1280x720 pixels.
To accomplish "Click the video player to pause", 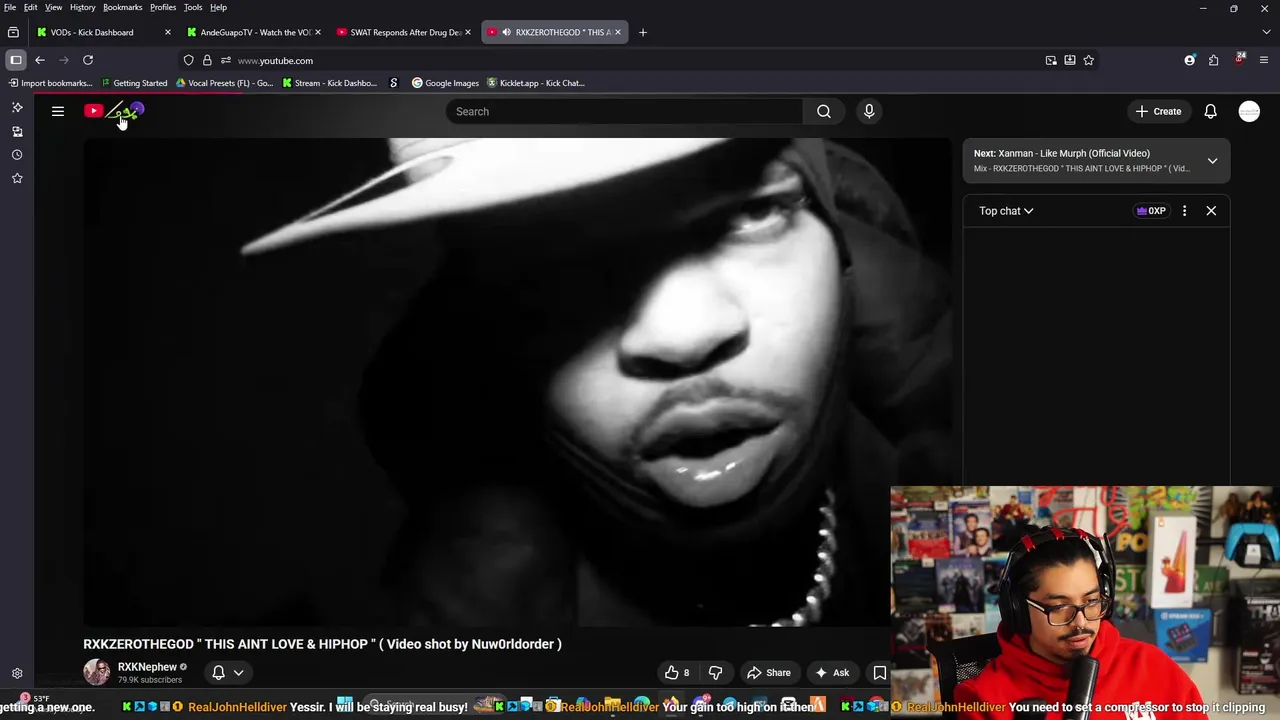I will click(517, 382).
